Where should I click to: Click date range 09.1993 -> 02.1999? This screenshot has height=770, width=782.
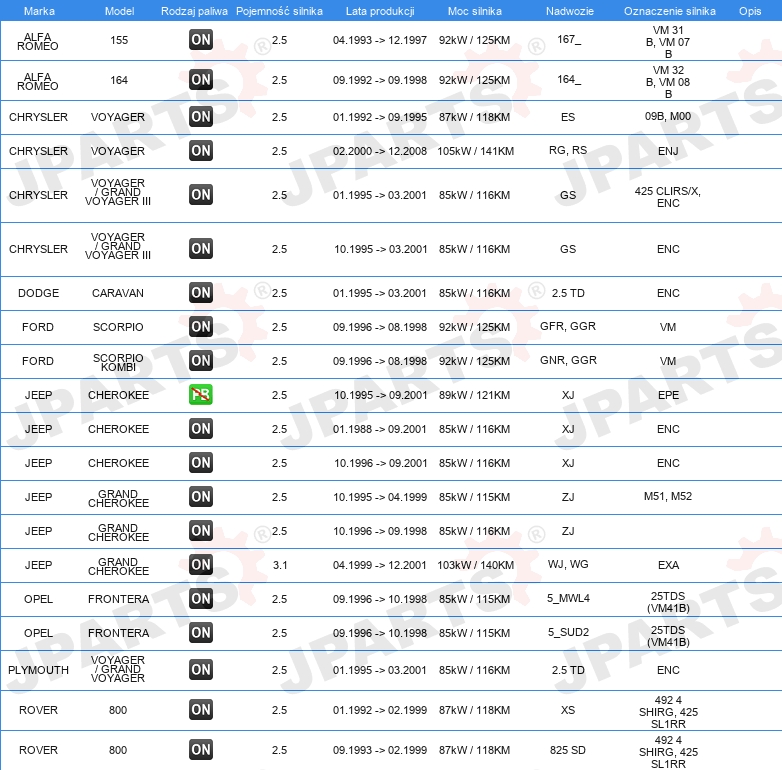click(x=380, y=750)
